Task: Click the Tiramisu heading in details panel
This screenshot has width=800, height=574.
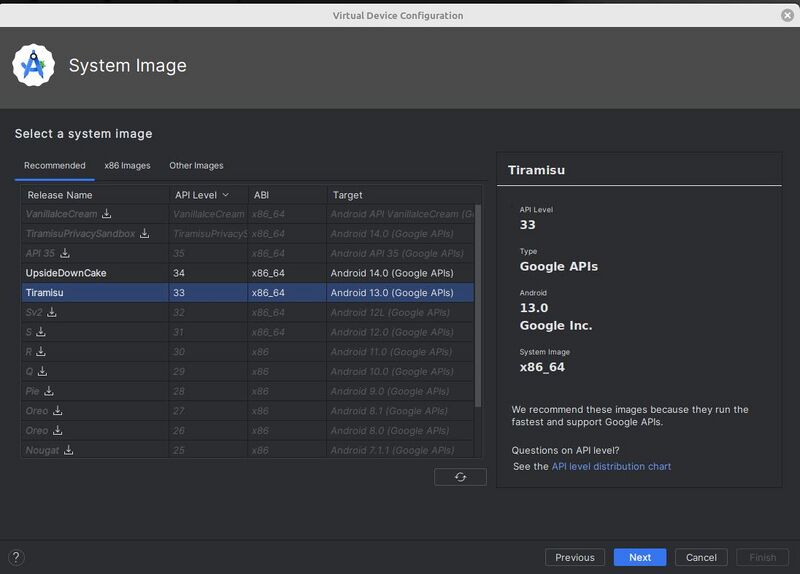Action: (x=536, y=170)
